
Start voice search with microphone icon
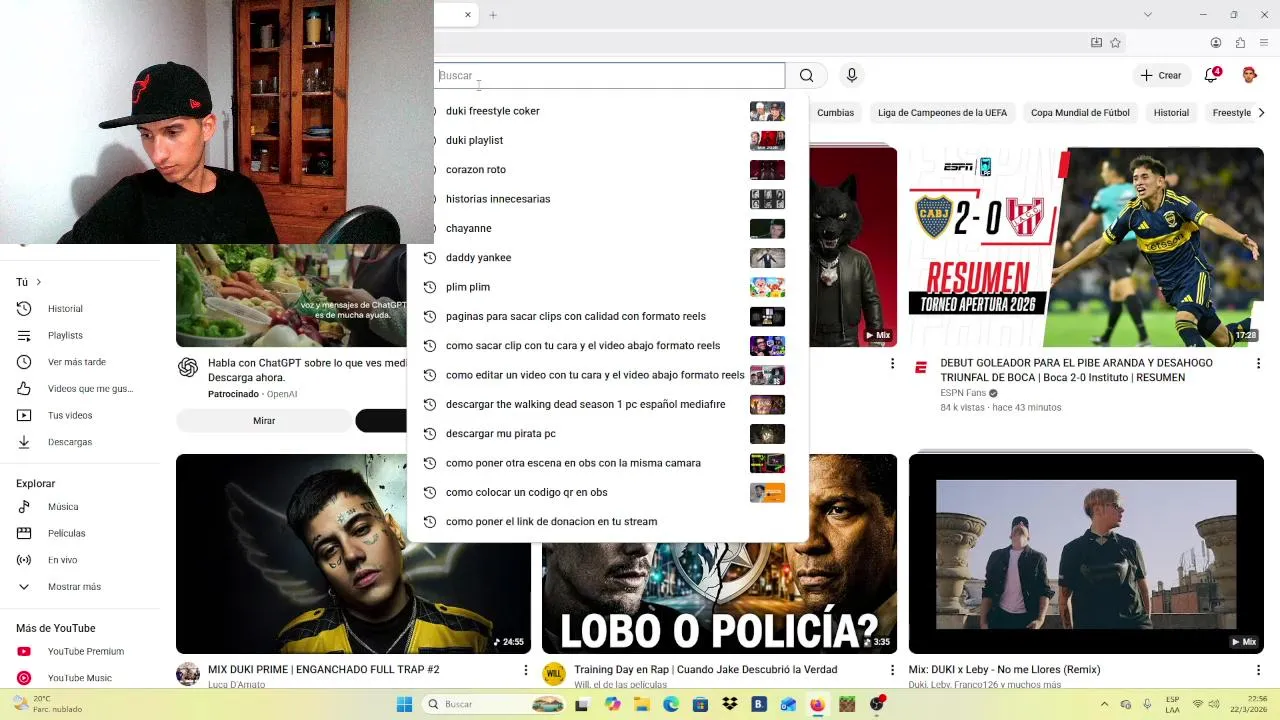click(852, 75)
